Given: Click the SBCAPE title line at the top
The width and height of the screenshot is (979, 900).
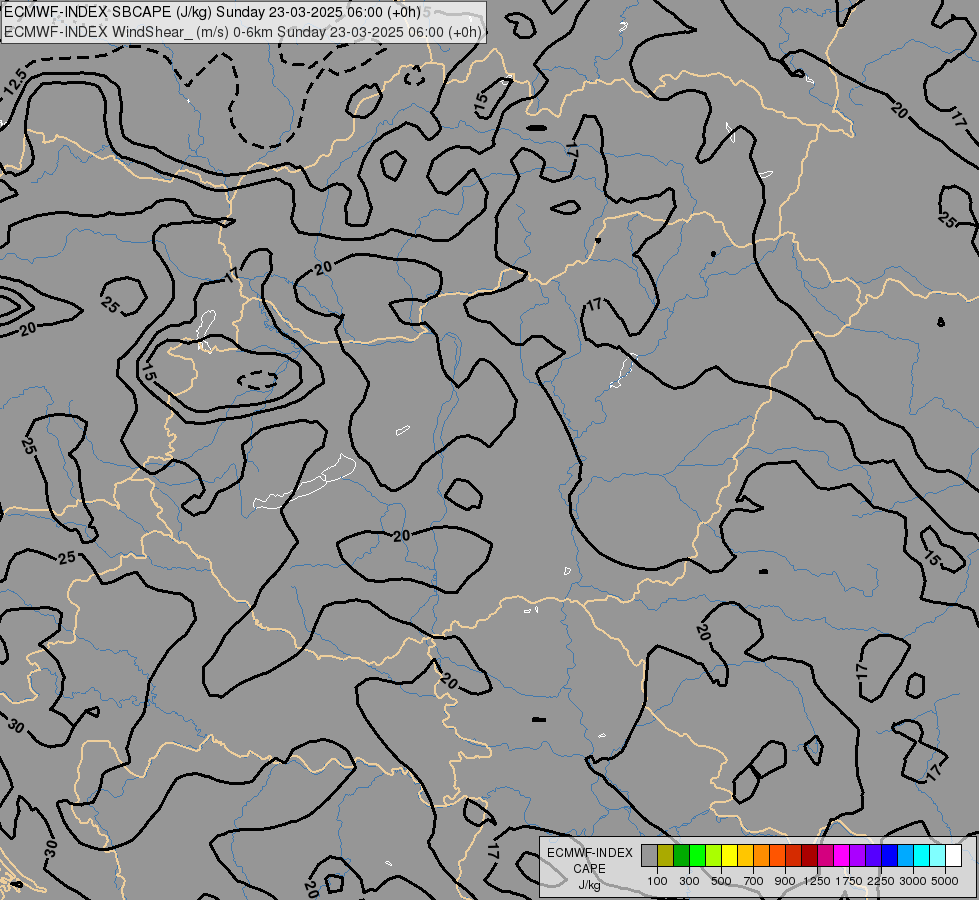Looking at the screenshot, I should [x=212, y=12].
